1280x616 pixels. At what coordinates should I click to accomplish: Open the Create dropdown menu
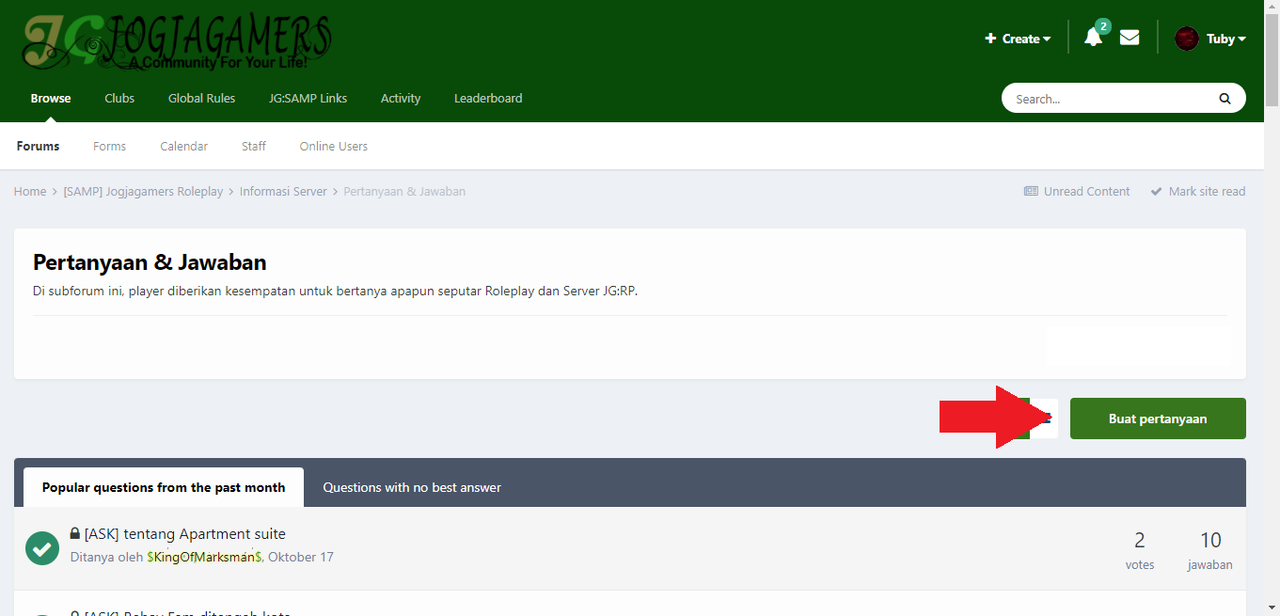(x=1018, y=39)
